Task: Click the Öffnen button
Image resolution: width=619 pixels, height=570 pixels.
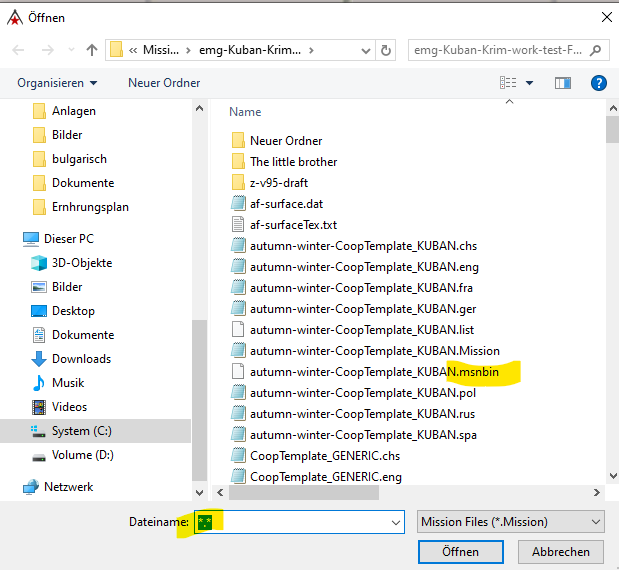Action: tap(461, 551)
